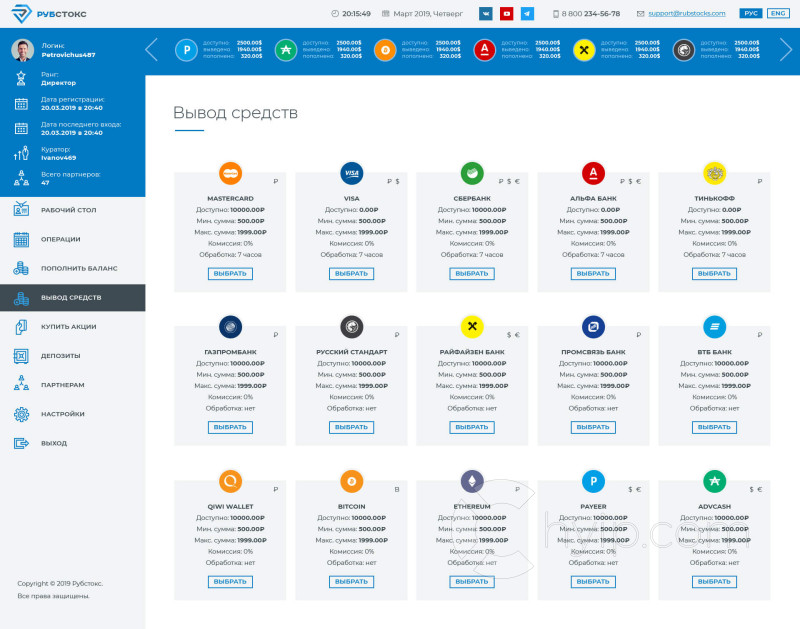
Task: Click Выбрать button for QIWI Wallet
Action: [230, 582]
